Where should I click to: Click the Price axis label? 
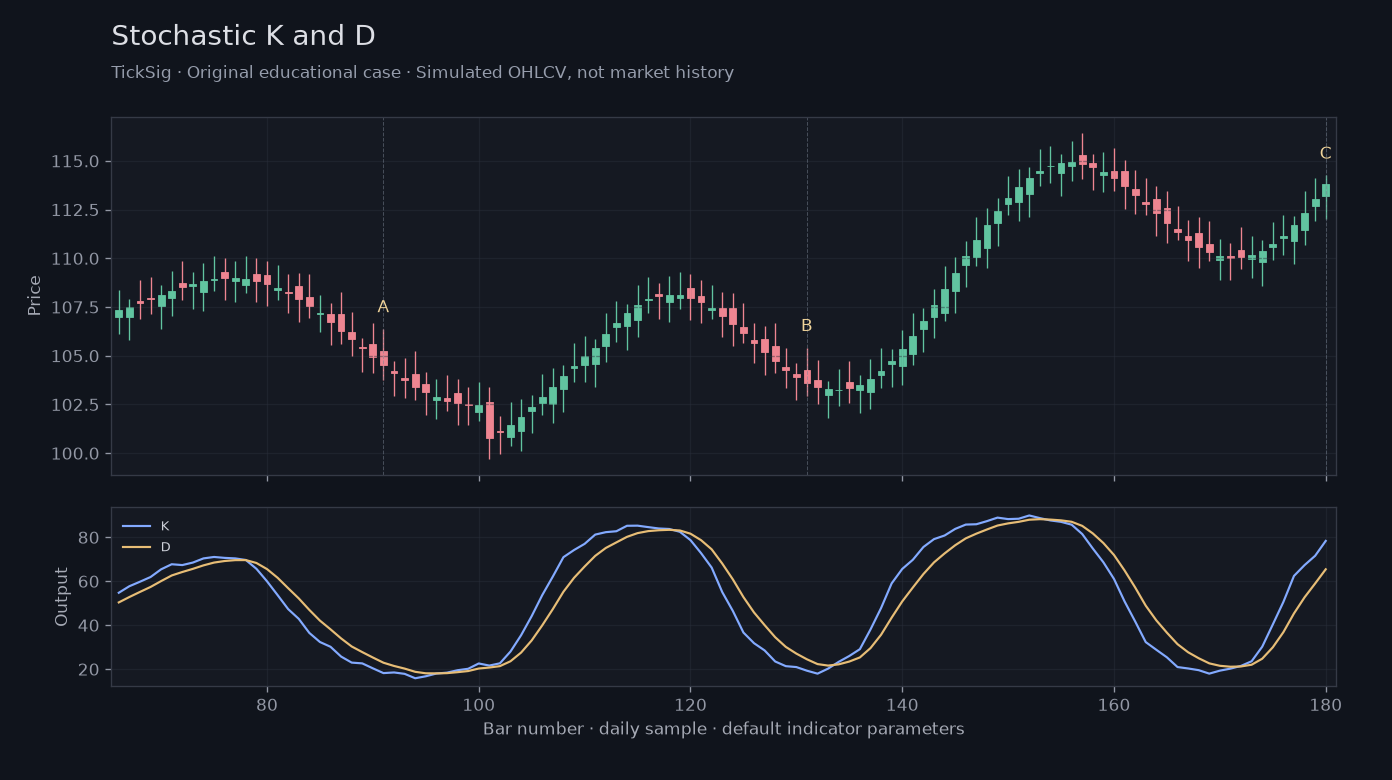click(35, 296)
